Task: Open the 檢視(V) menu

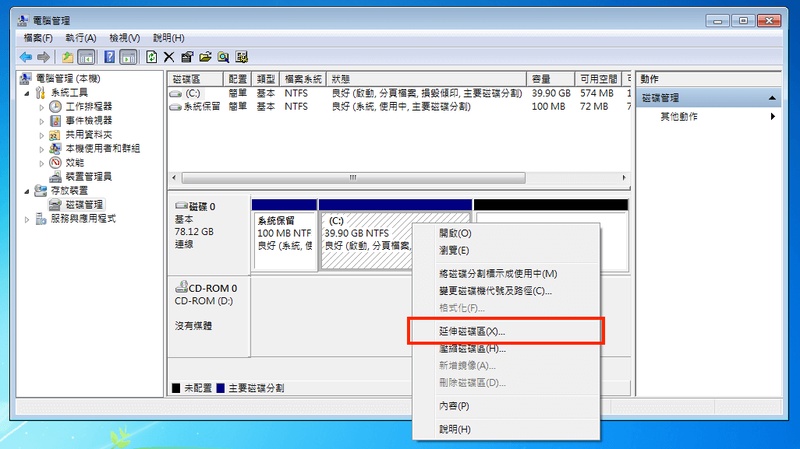Action: point(124,38)
